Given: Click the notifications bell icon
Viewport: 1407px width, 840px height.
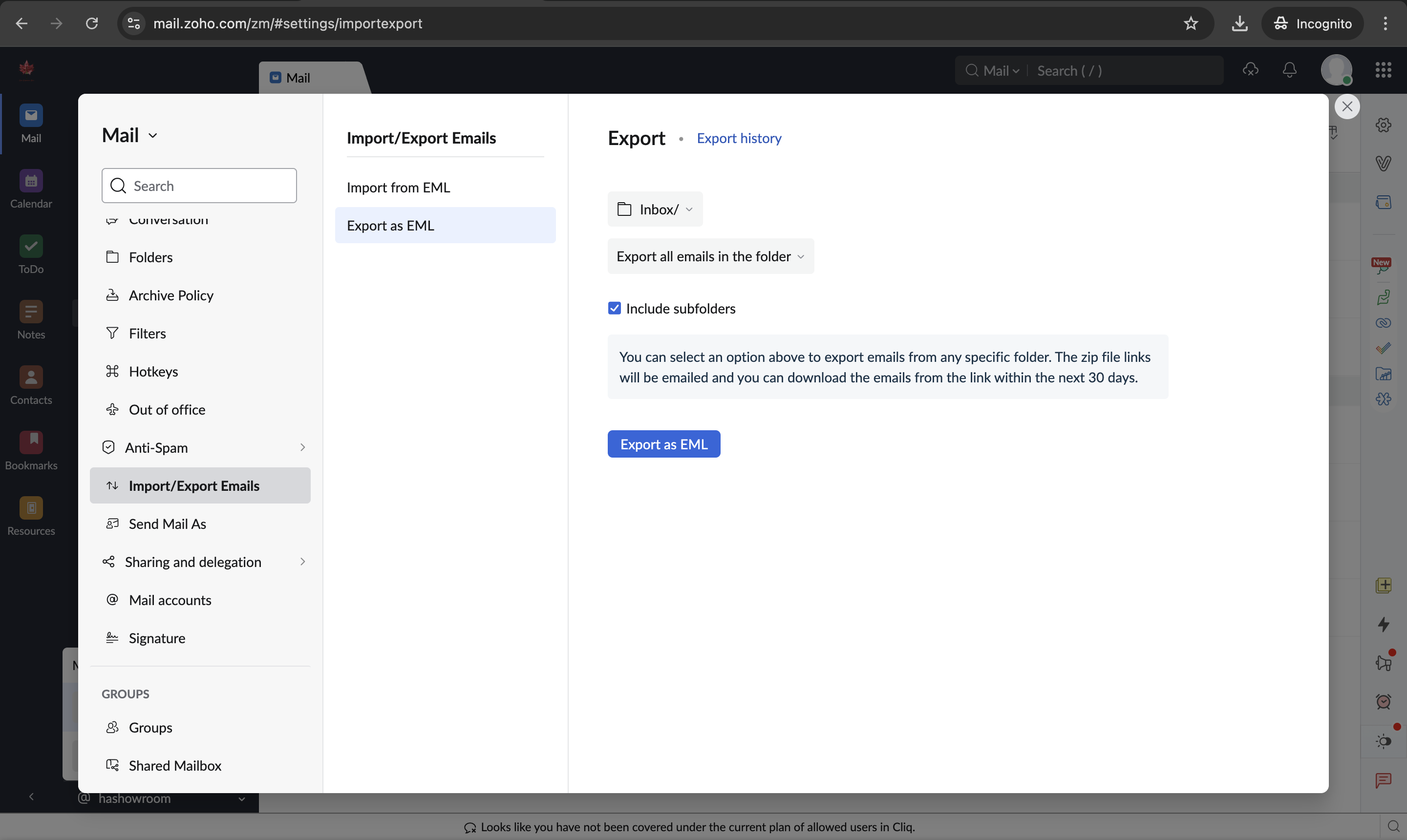Looking at the screenshot, I should (x=1289, y=70).
